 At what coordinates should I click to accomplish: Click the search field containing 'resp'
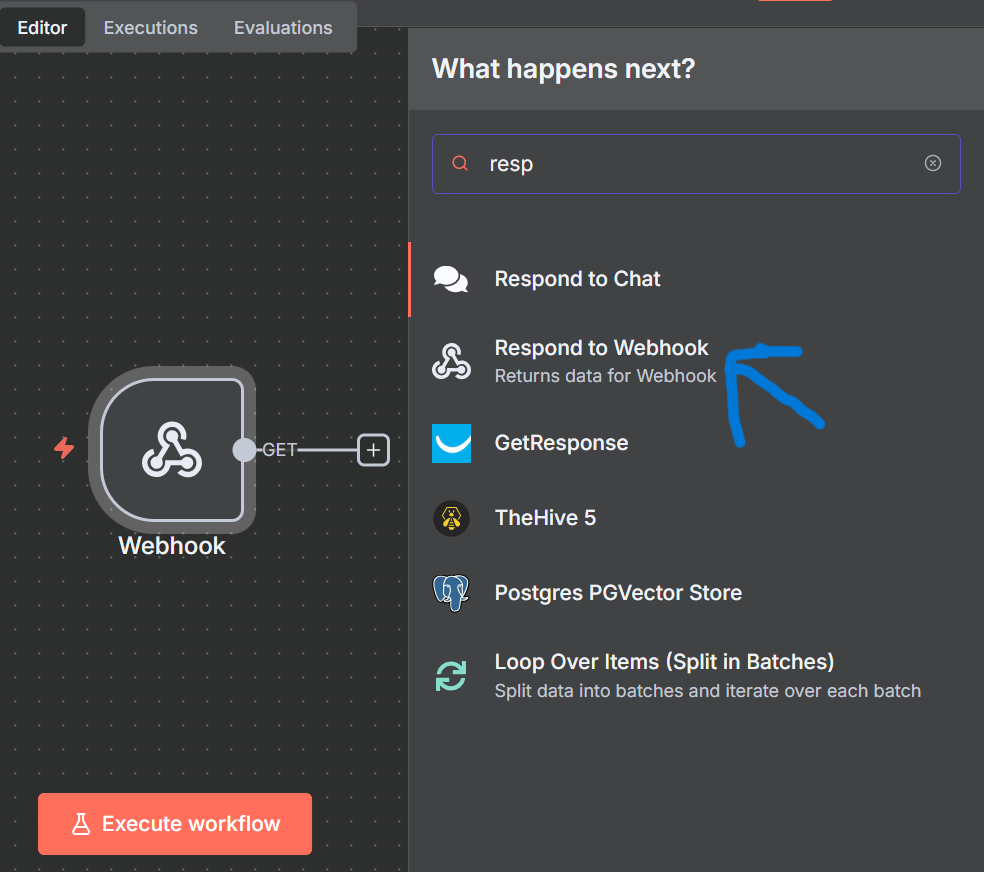point(696,164)
